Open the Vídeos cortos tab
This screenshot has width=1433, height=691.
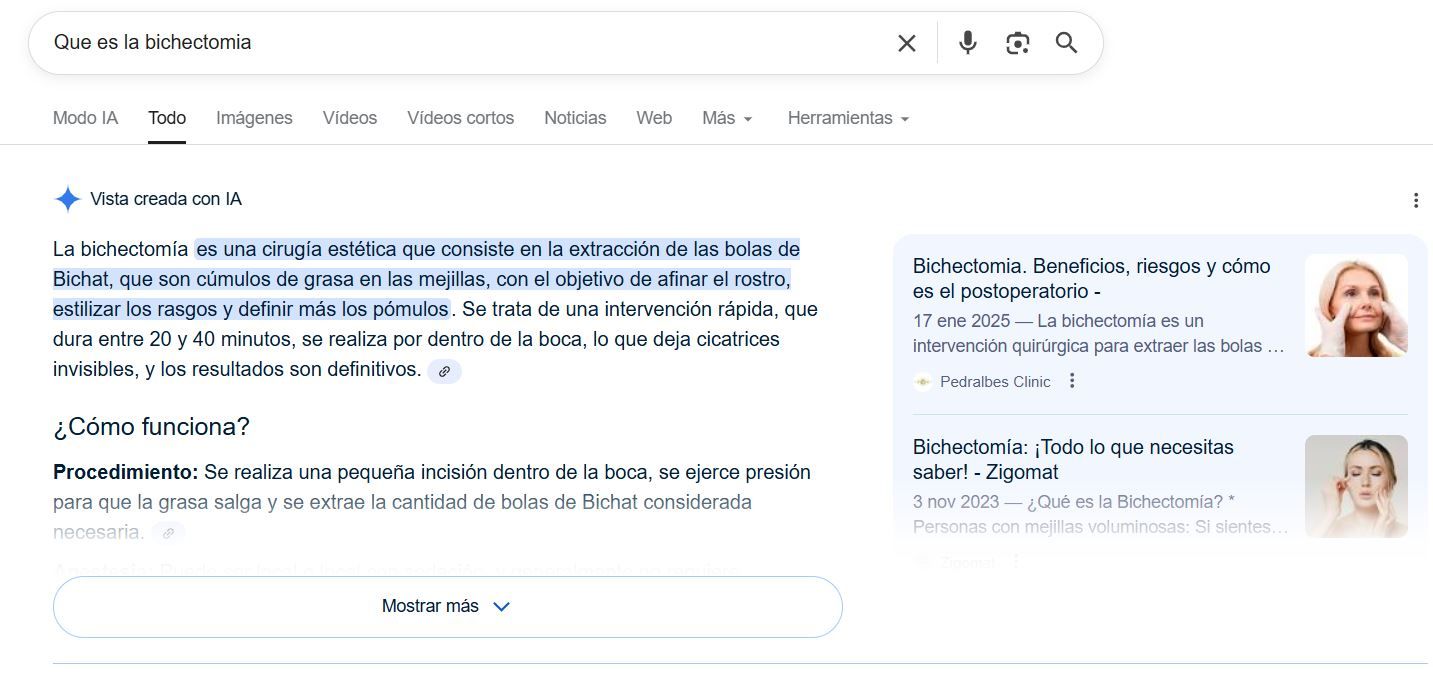[460, 118]
